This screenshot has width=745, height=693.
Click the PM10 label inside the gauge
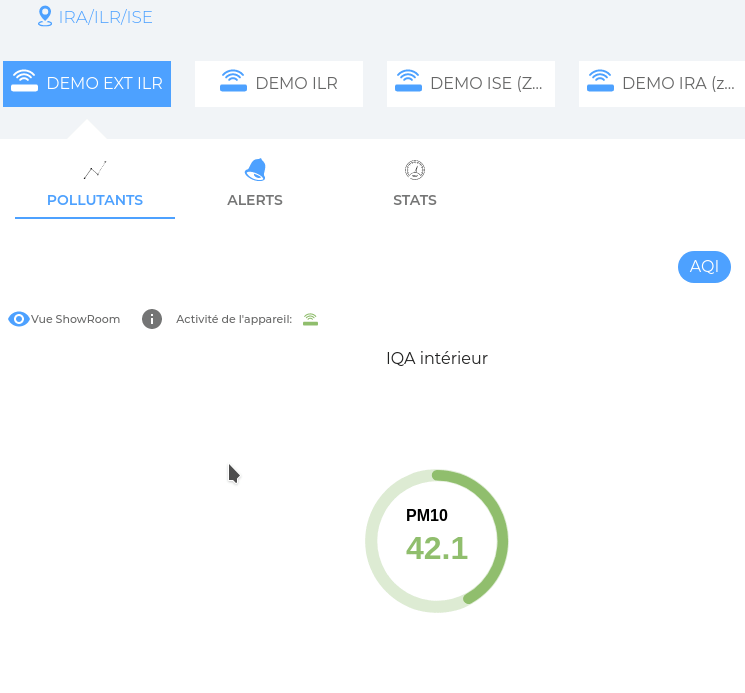coord(427,516)
